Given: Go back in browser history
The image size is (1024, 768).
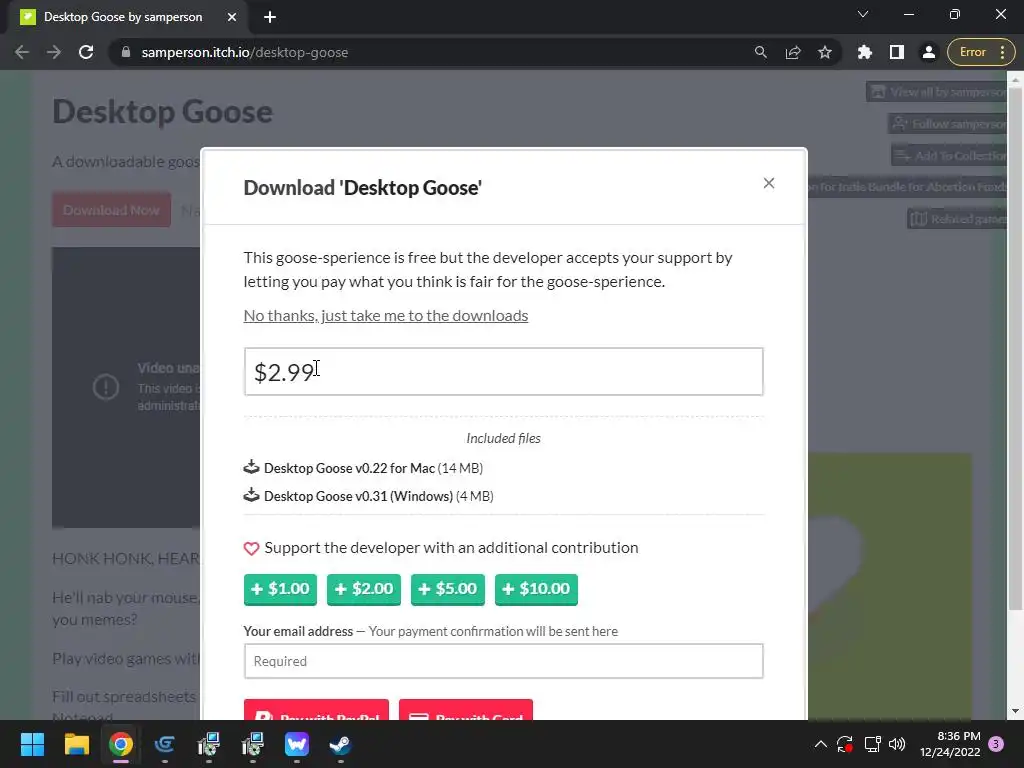Looking at the screenshot, I should pos(22,52).
